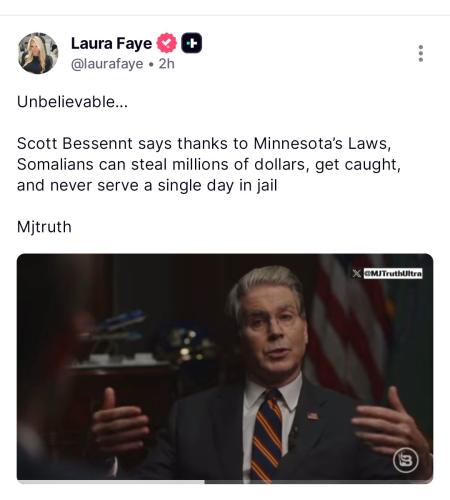This screenshot has width=450, height=500.
Task: Open Laura Faye's profile avatar
Action: 38,53
